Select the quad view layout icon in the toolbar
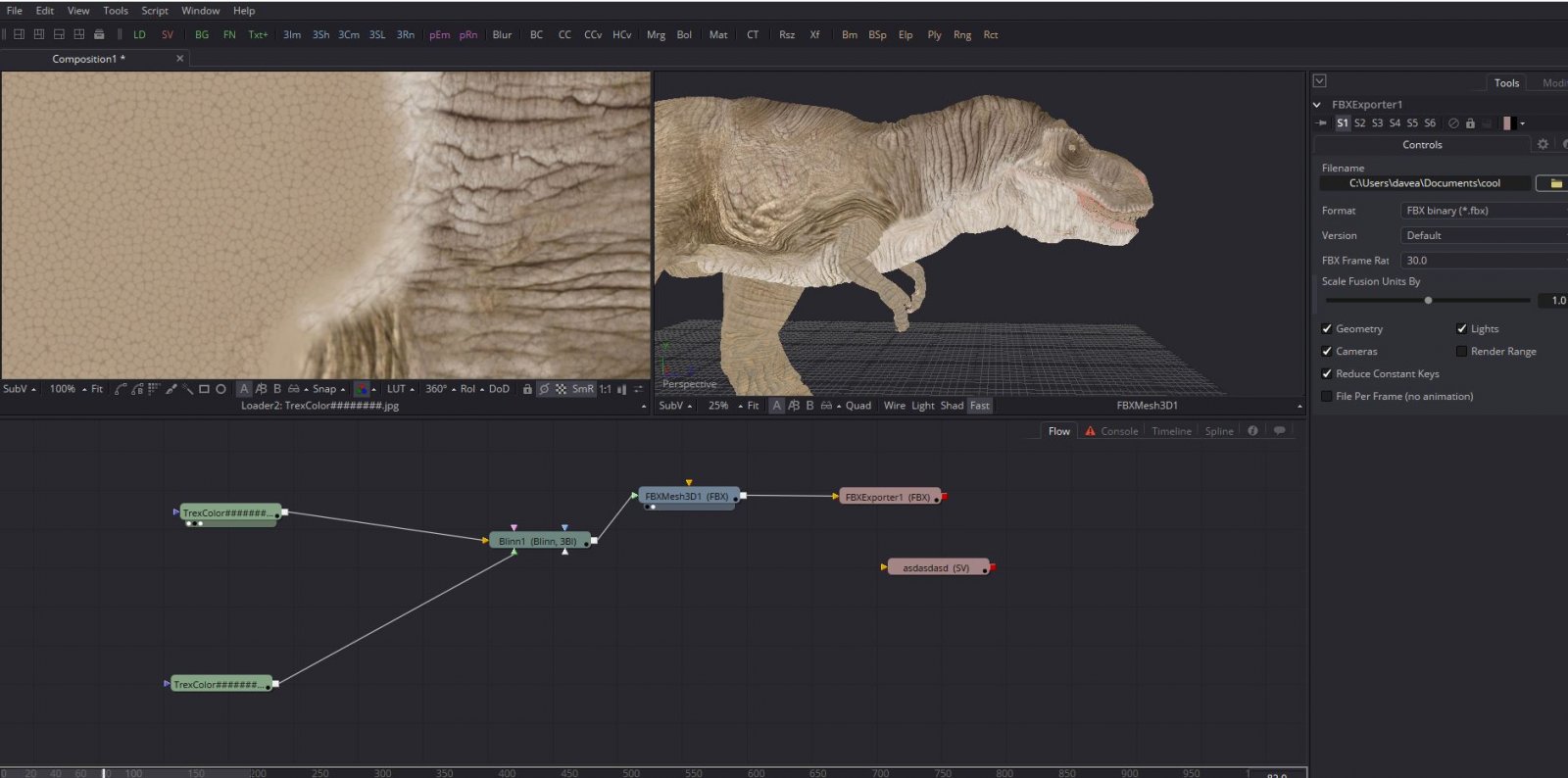1568x778 pixels. click(79, 34)
